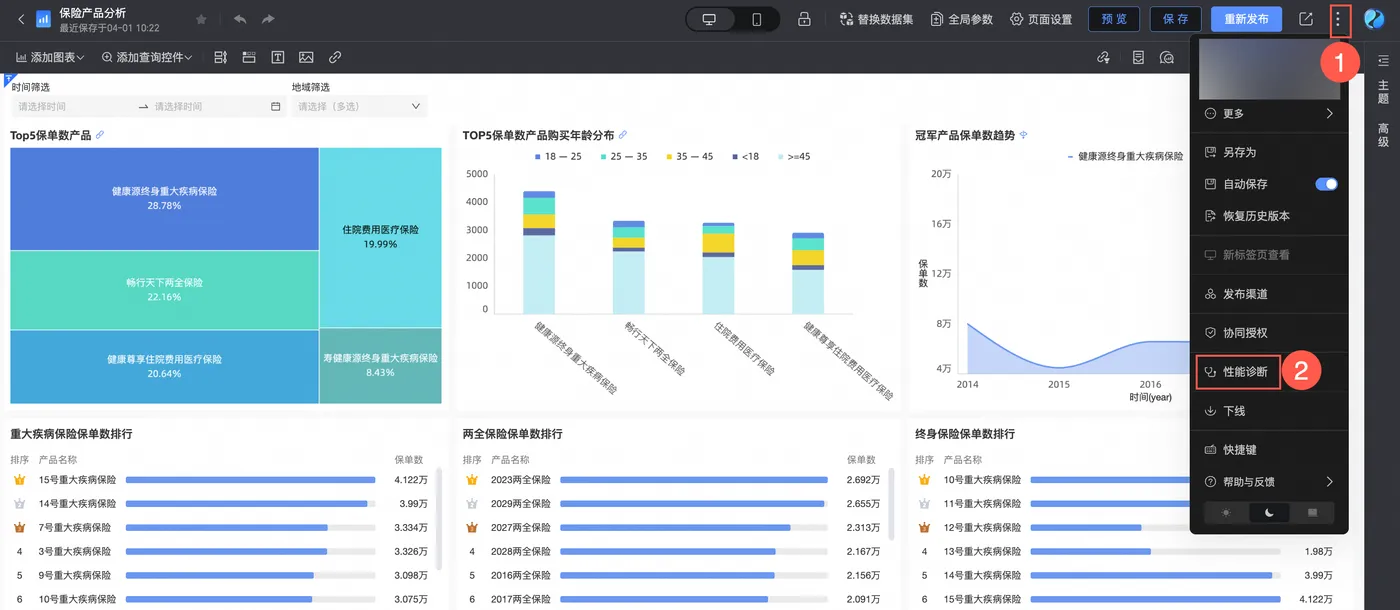This screenshot has width=1400, height=610.
Task: Open the three-dot more options menu
Action: coord(1338,19)
